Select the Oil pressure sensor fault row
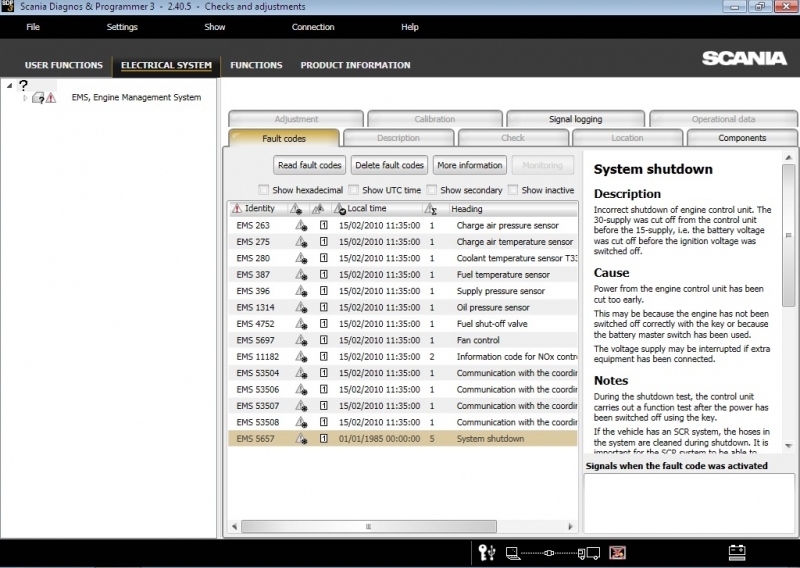The height and width of the screenshot is (568, 800). (x=403, y=307)
